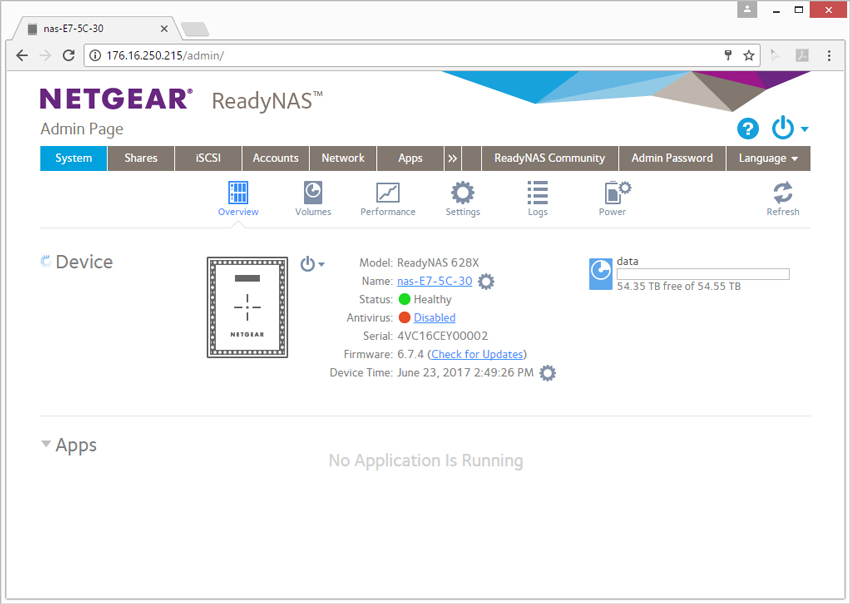The width and height of the screenshot is (850, 604).
Task: Click the firmware version 6.7.4
Action: coord(410,355)
